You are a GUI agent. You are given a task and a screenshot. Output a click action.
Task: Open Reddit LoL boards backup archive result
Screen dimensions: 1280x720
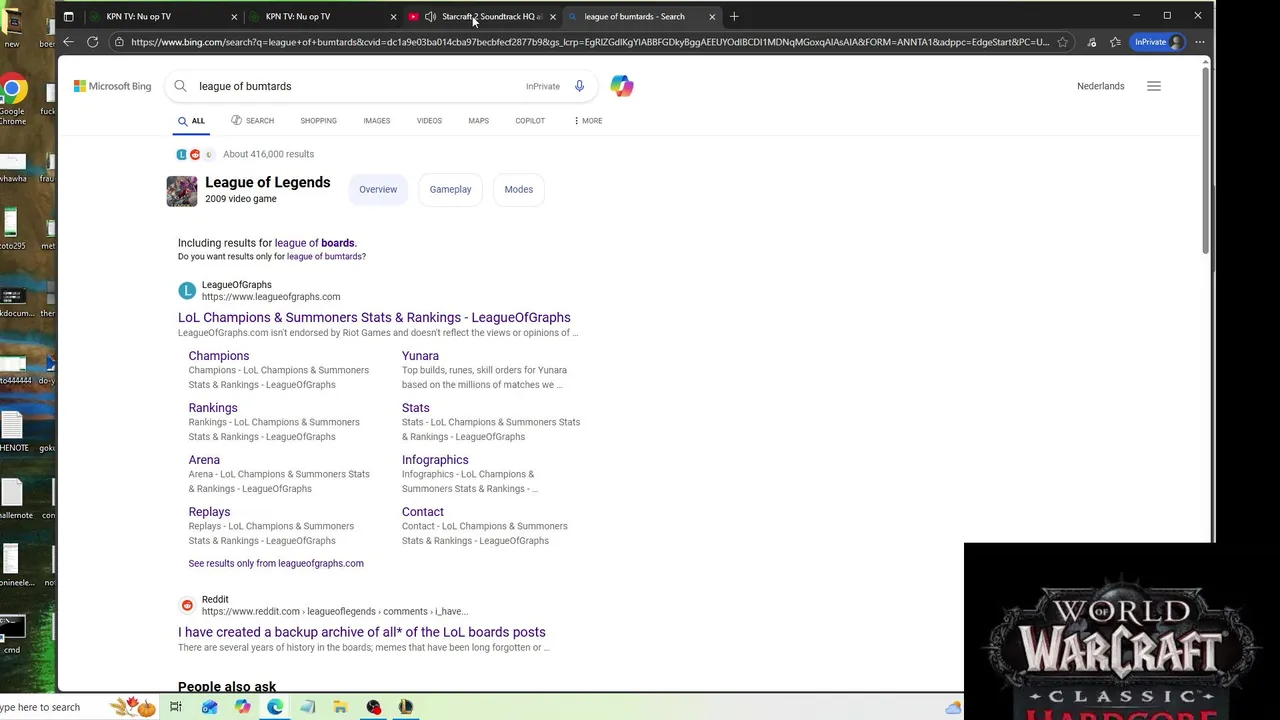(x=362, y=632)
